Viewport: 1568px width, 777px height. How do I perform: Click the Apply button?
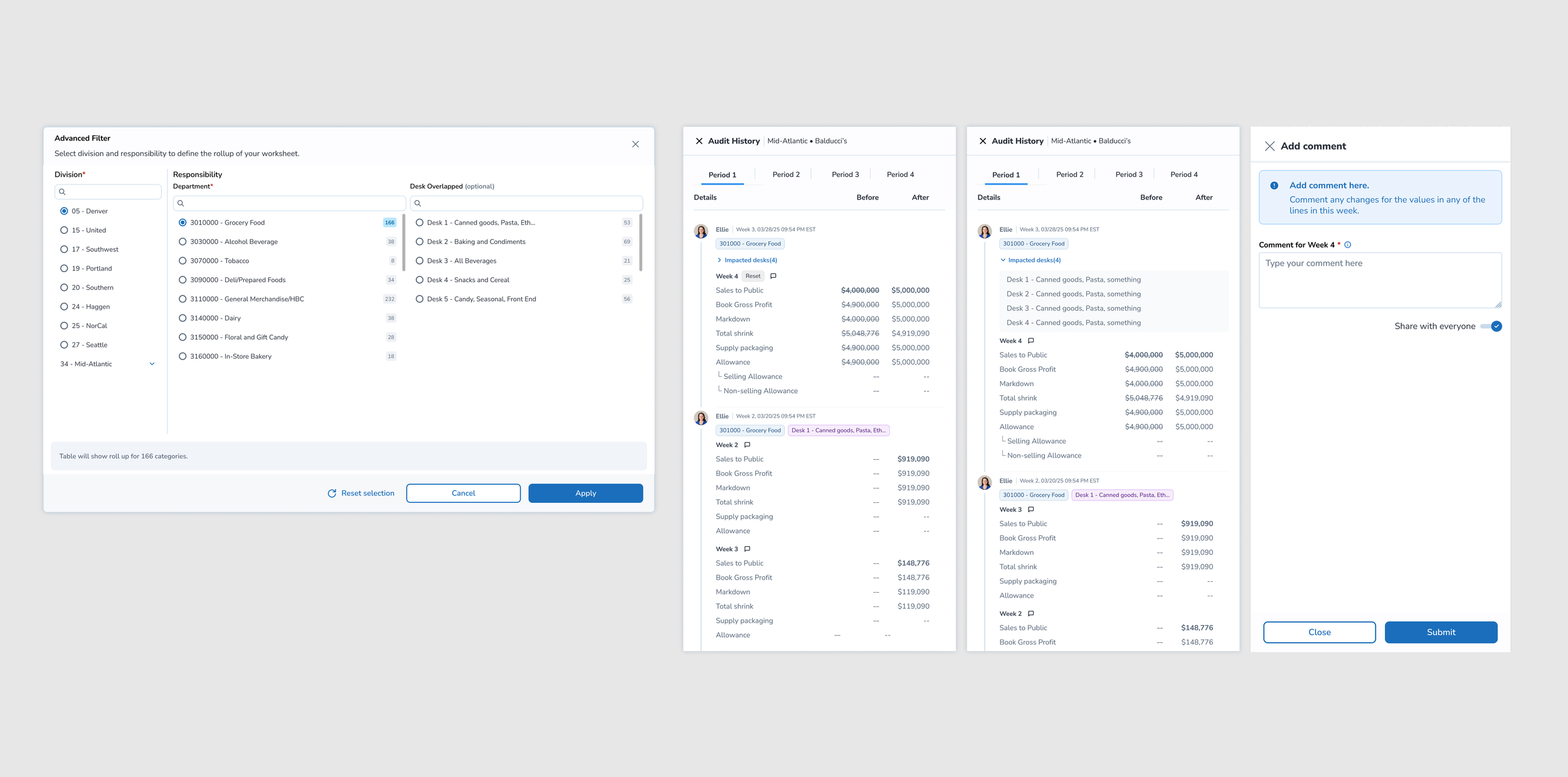(585, 494)
